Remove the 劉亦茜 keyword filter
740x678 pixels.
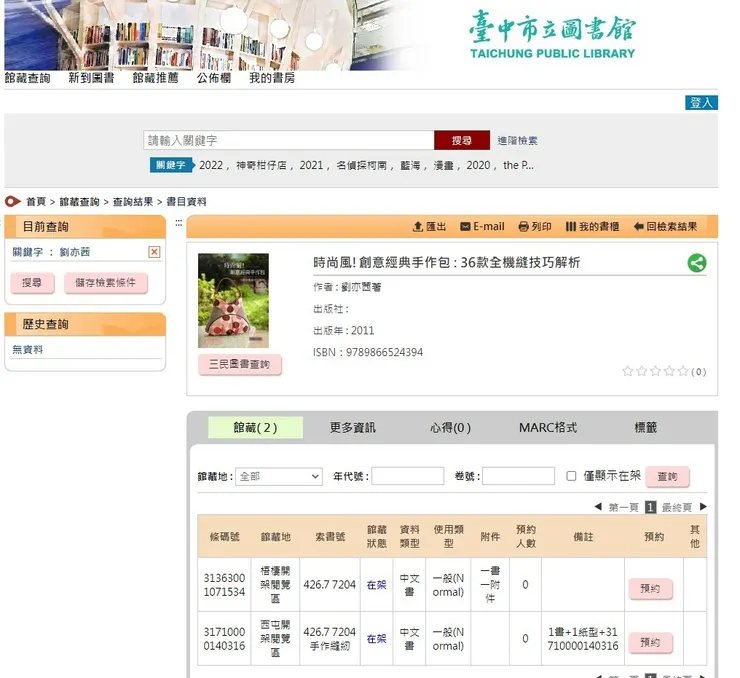154,252
